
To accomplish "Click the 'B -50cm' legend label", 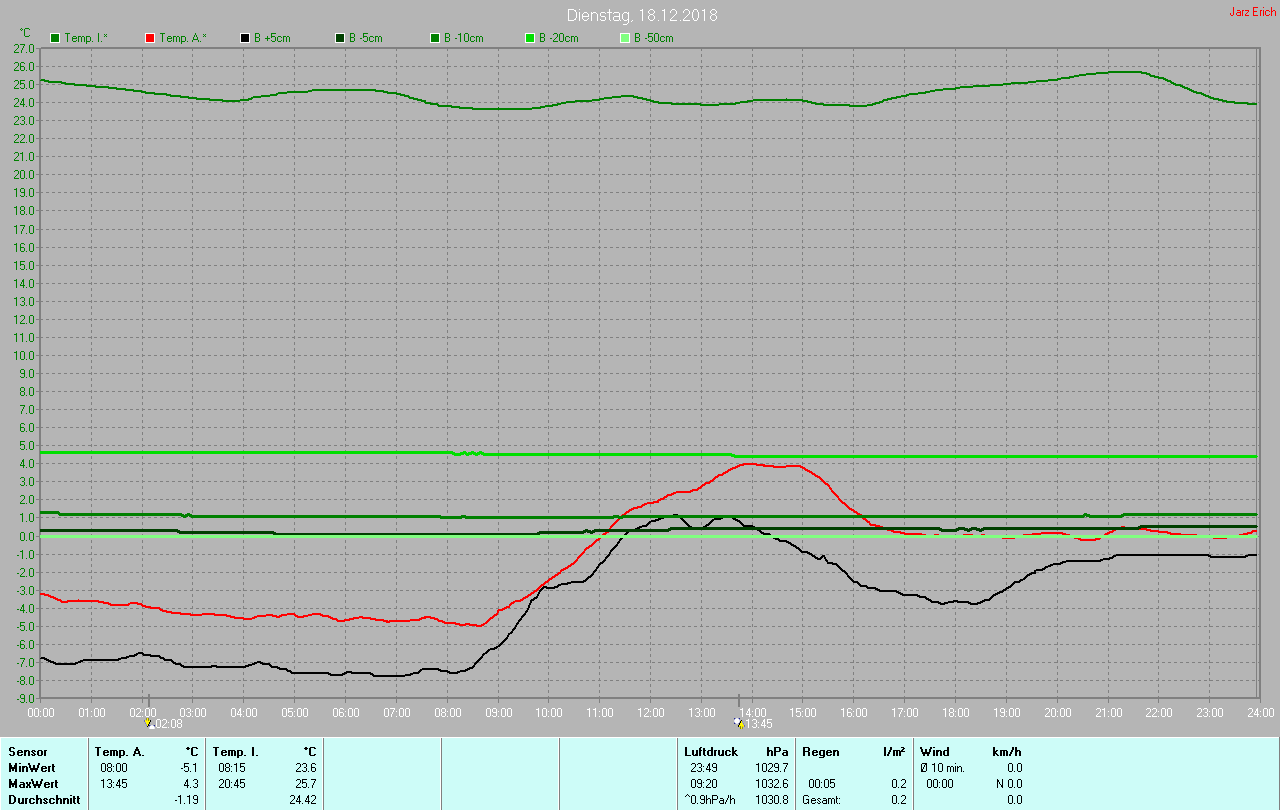I will point(654,38).
